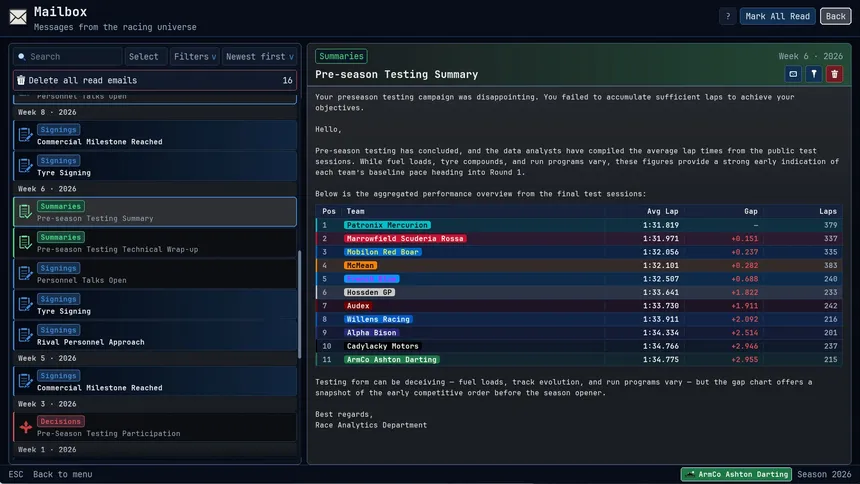Click the Back button
The image size is (860, 484).
click(x=835, y=16)
